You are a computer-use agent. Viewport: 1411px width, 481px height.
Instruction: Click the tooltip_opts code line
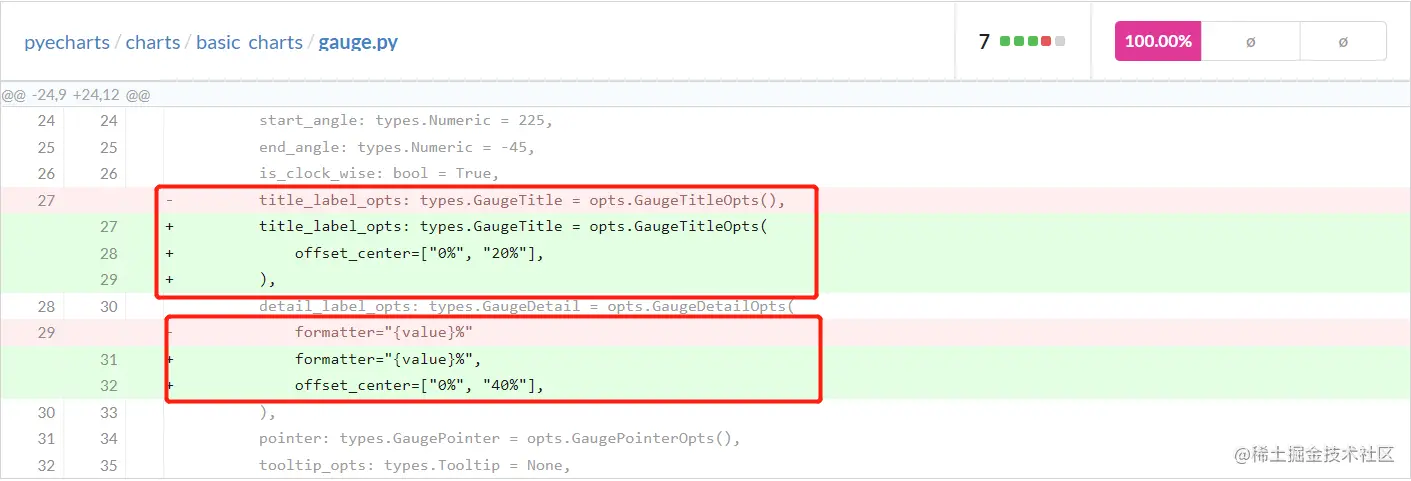pos(414,465)
